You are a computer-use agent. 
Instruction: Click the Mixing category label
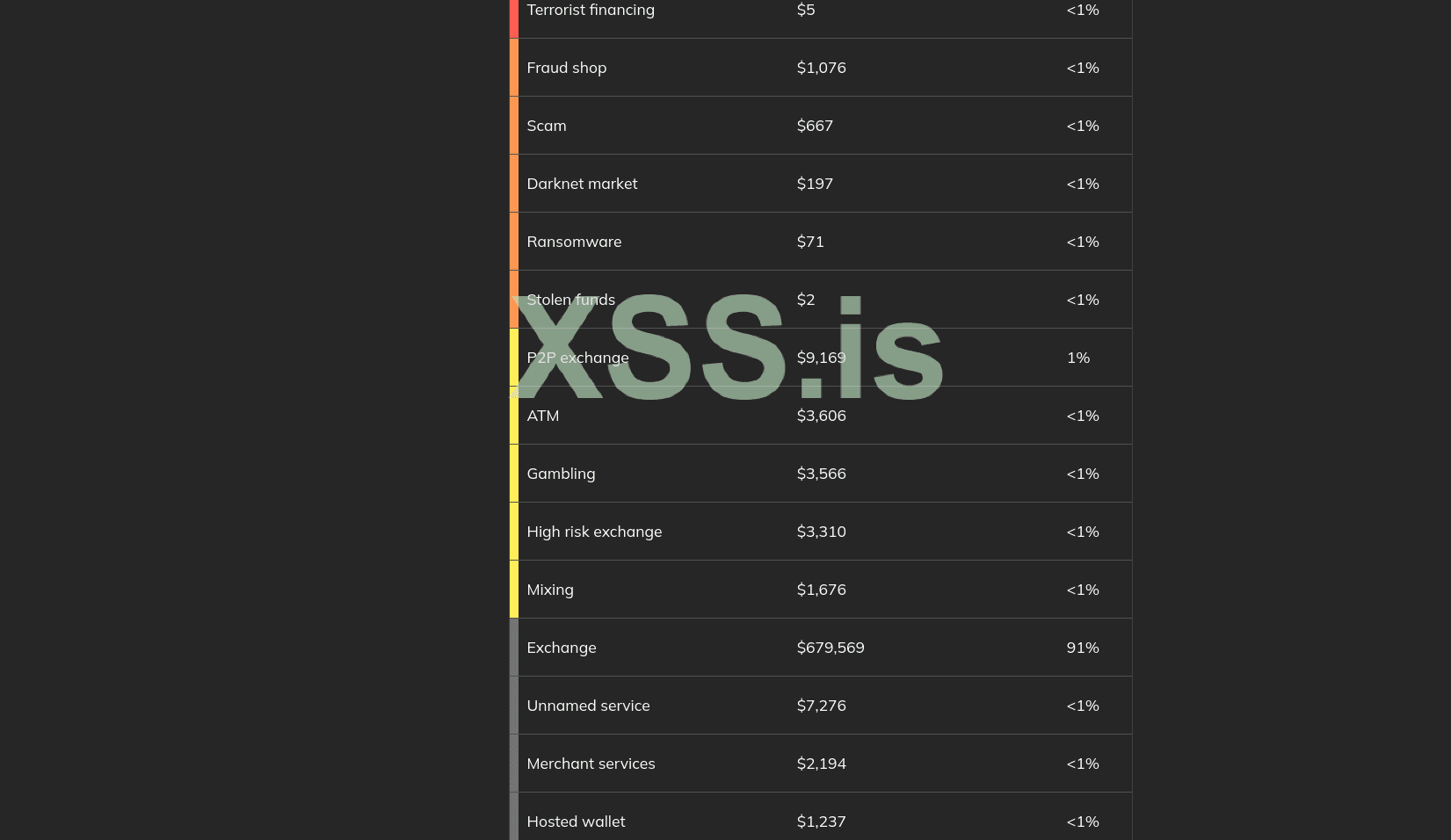550,590
